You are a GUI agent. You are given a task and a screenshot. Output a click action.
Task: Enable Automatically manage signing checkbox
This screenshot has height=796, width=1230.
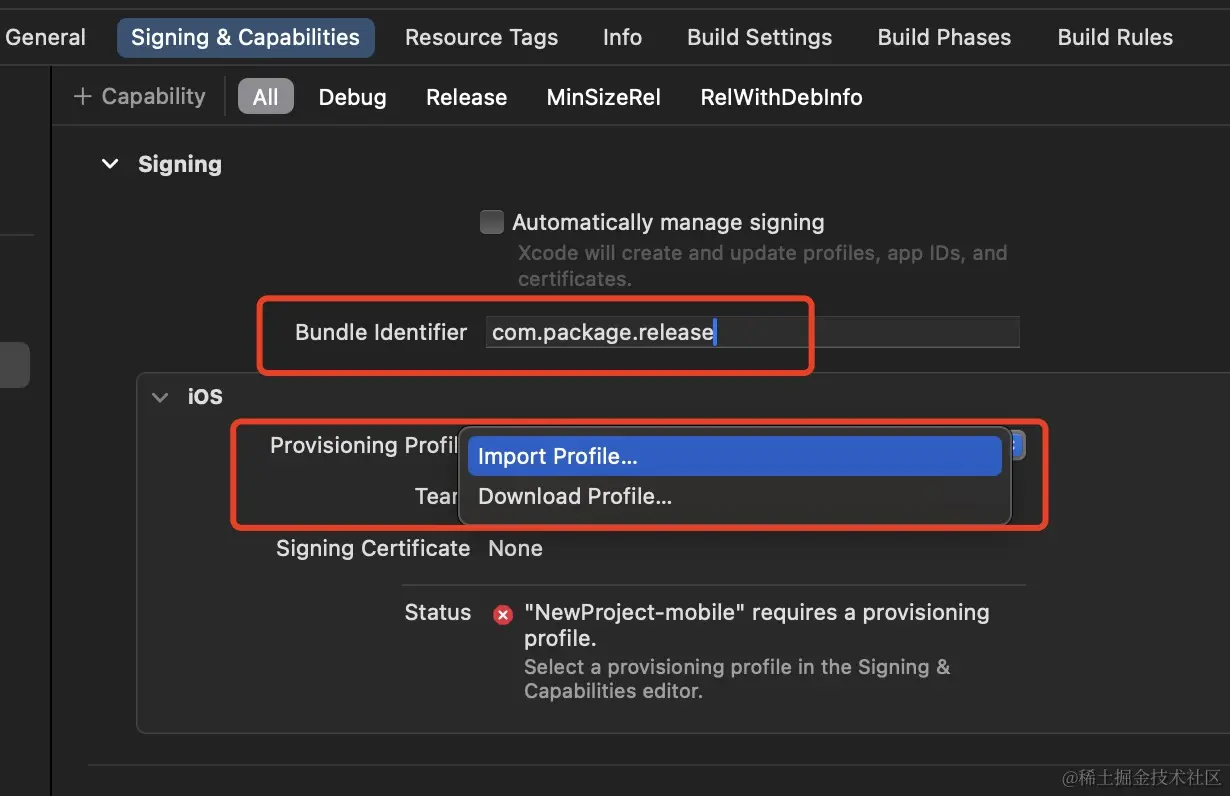click(491, 222)
